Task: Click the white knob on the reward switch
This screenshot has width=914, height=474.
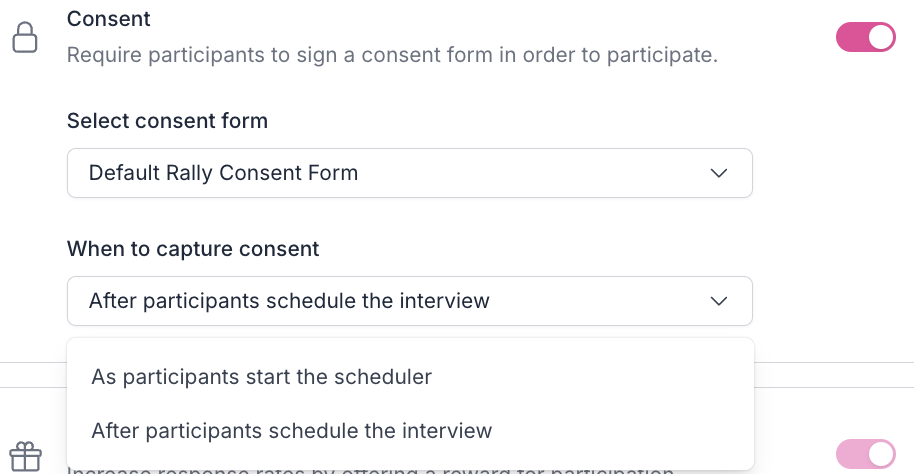Action: 880,454
